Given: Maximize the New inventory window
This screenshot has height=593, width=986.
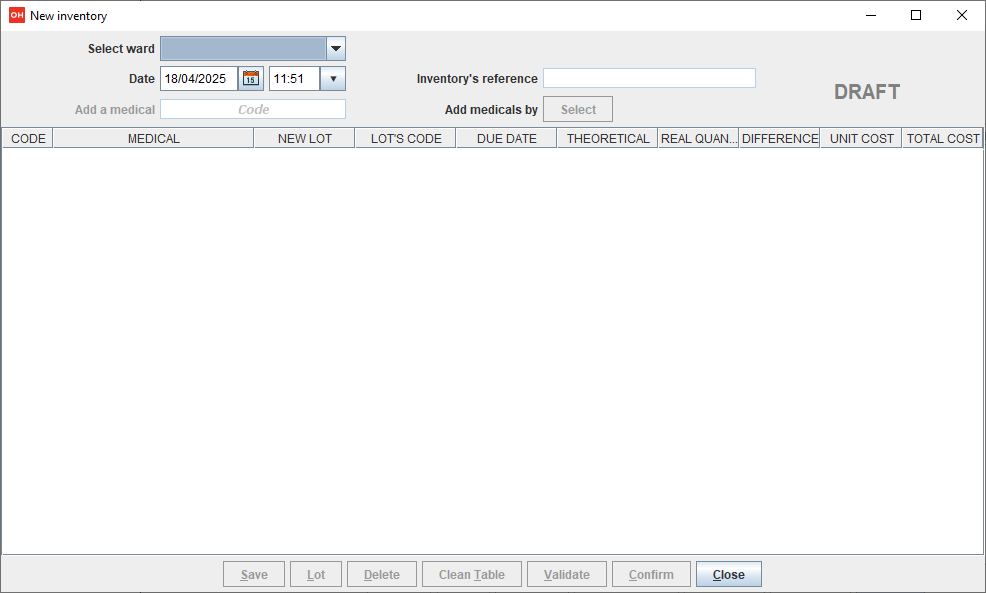Looking at the screenshot, I should [916, 15].
